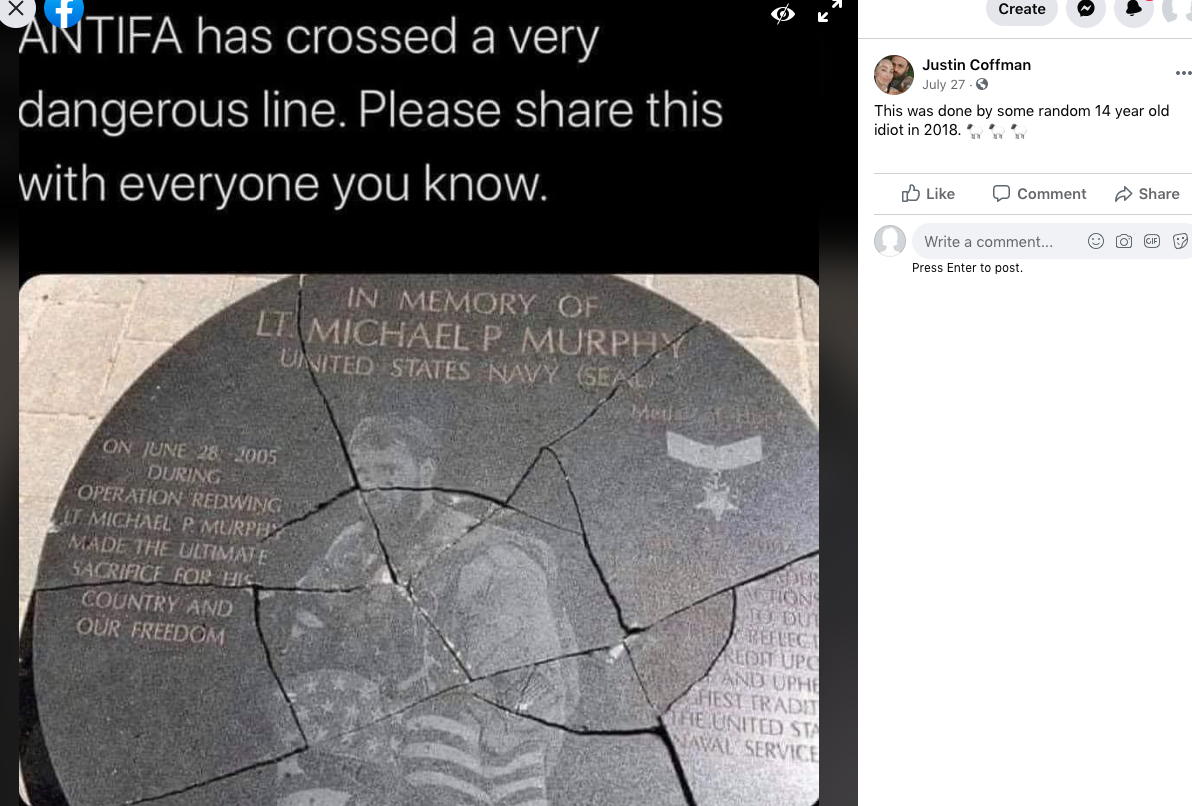
Task: Open the account profile menu in top bar
Action: (1176, 10)
